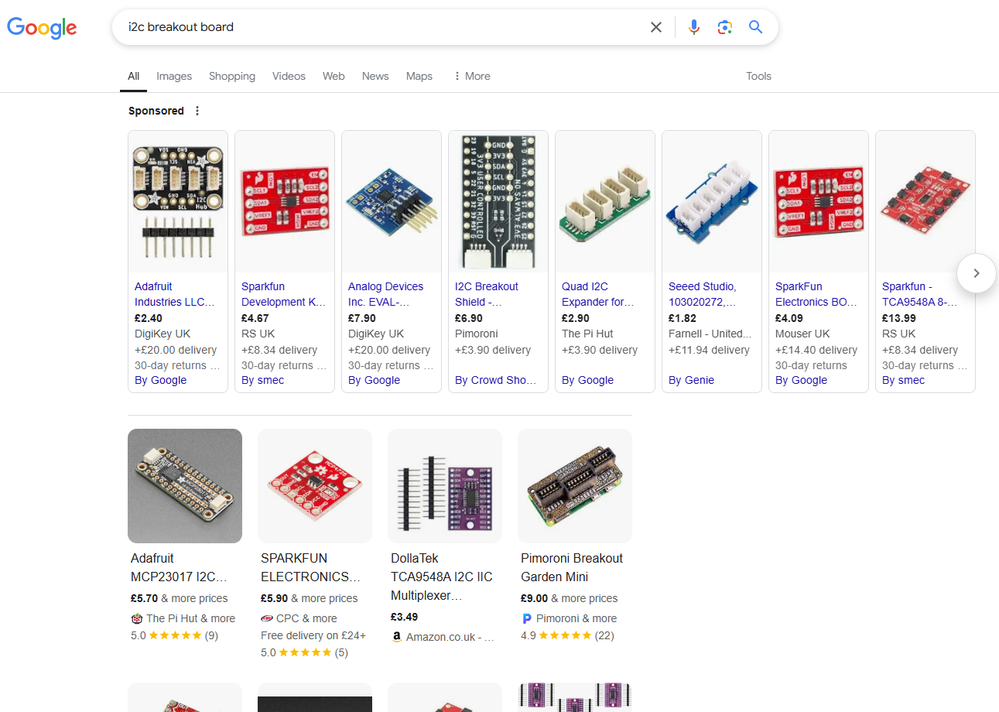Open the Amazon.co.uk seller icon

coord(397,637)
